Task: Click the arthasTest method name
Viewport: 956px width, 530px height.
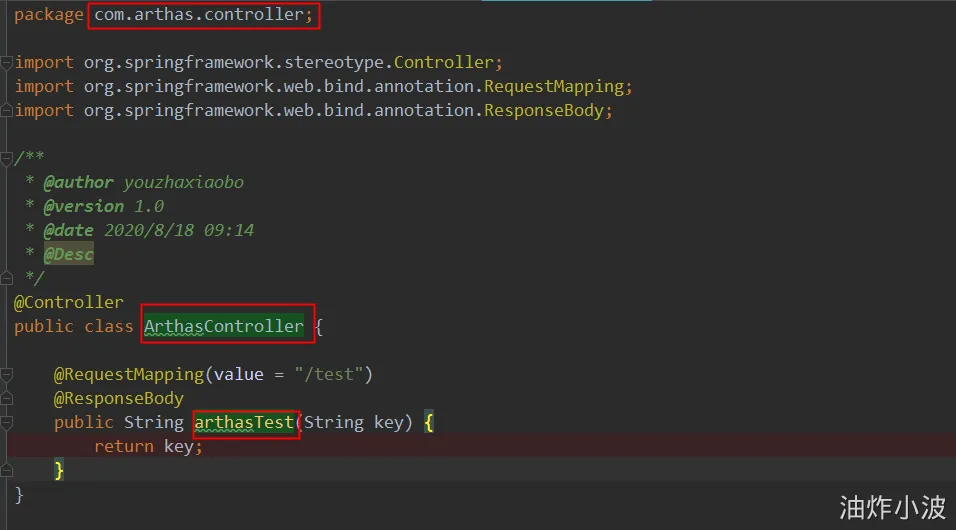Action: (245, 422)
